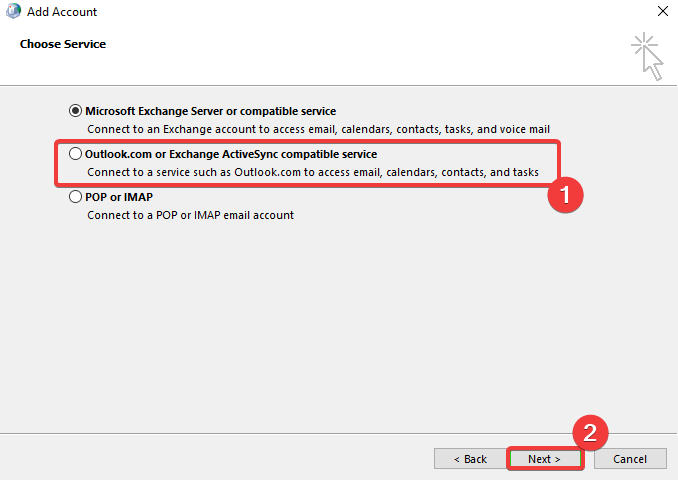Click 'Connect to a service such as Outlook.com' description
Image resolution: width=678 pixels, height=480 pixels.
point(313,172)
